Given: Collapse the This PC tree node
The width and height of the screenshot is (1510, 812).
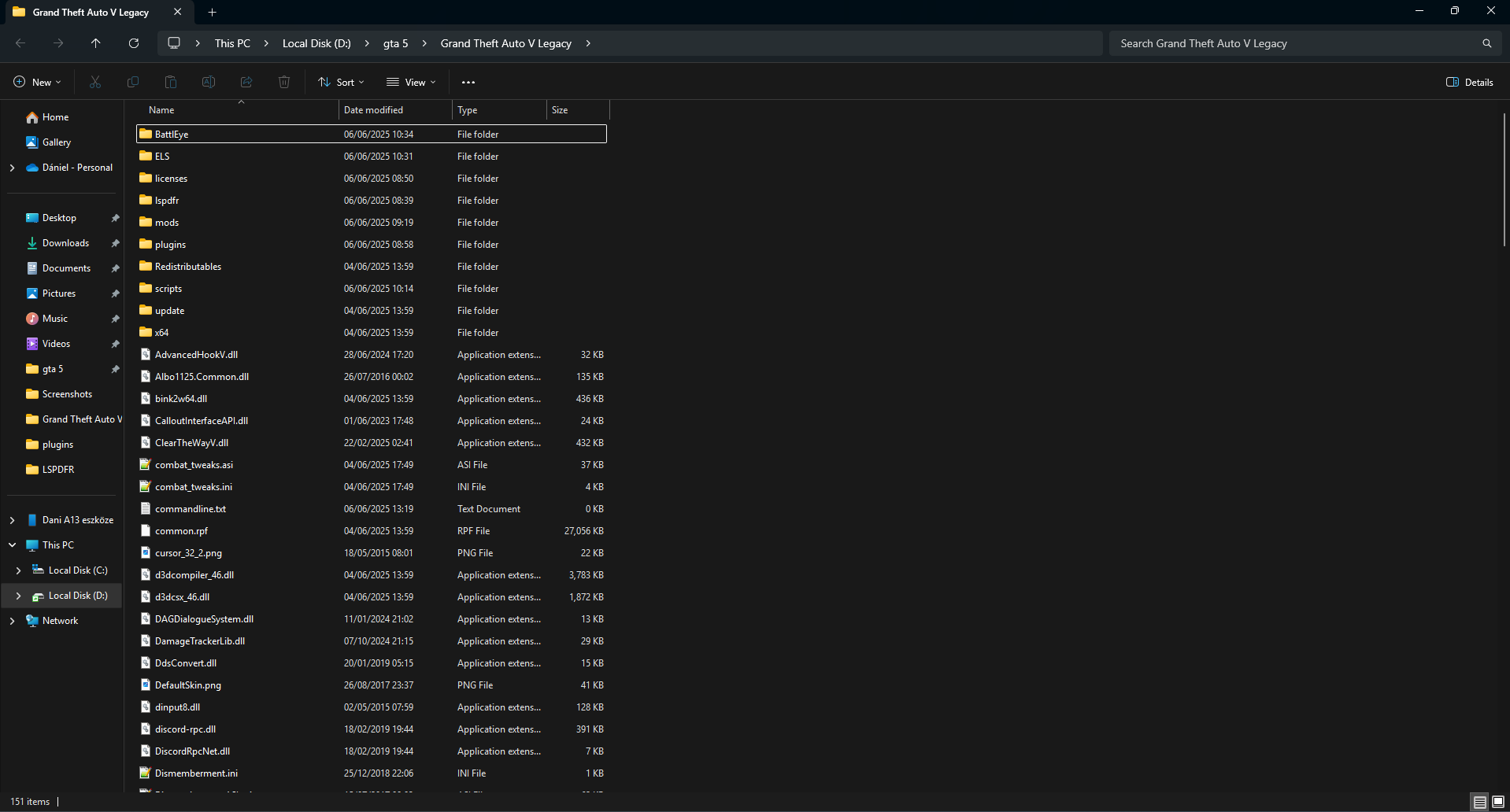Looking at the screenshot, I should point(12,545).
